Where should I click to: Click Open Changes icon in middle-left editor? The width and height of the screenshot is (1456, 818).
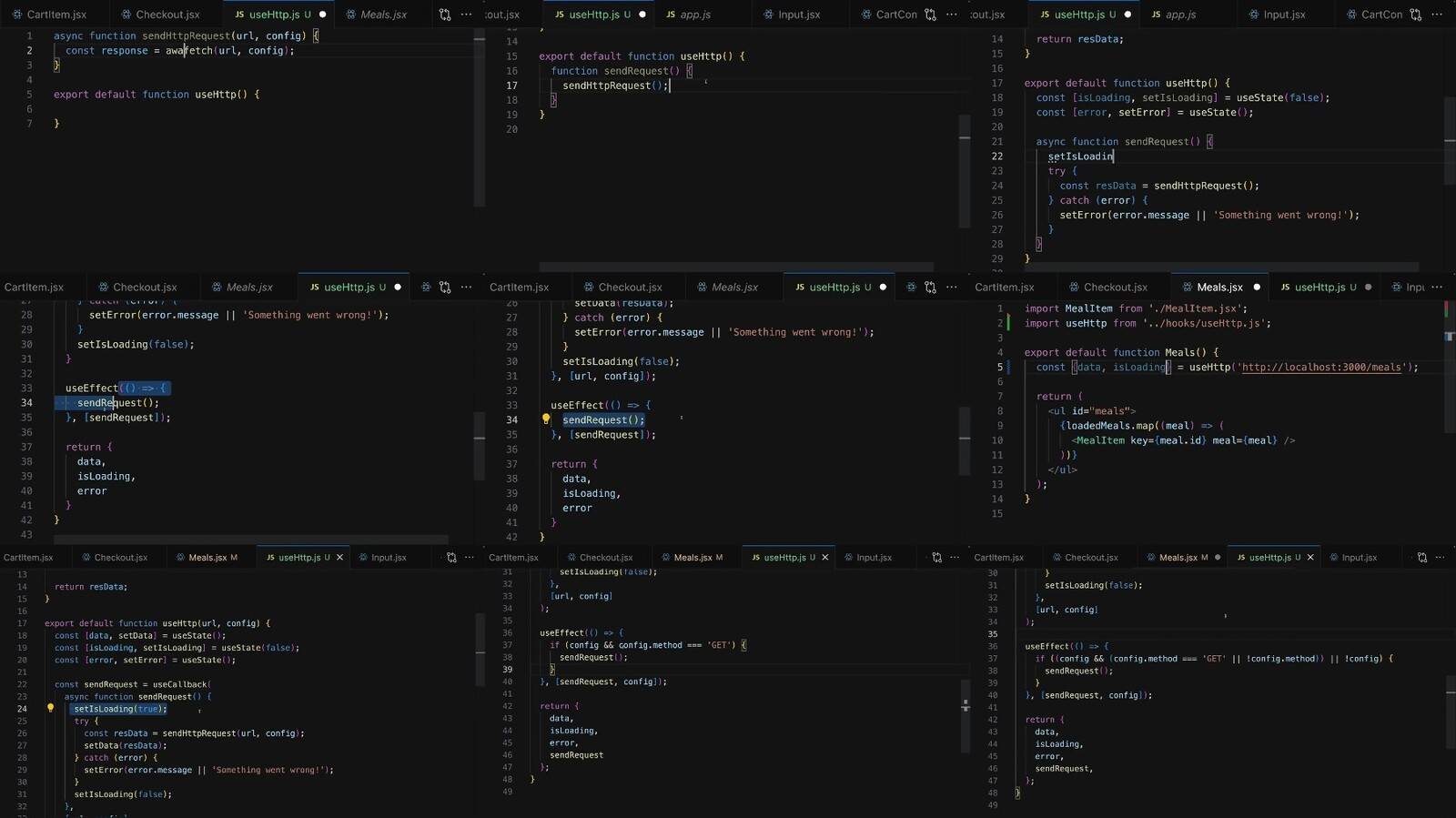pyautogui.click(x=445, y=288)
